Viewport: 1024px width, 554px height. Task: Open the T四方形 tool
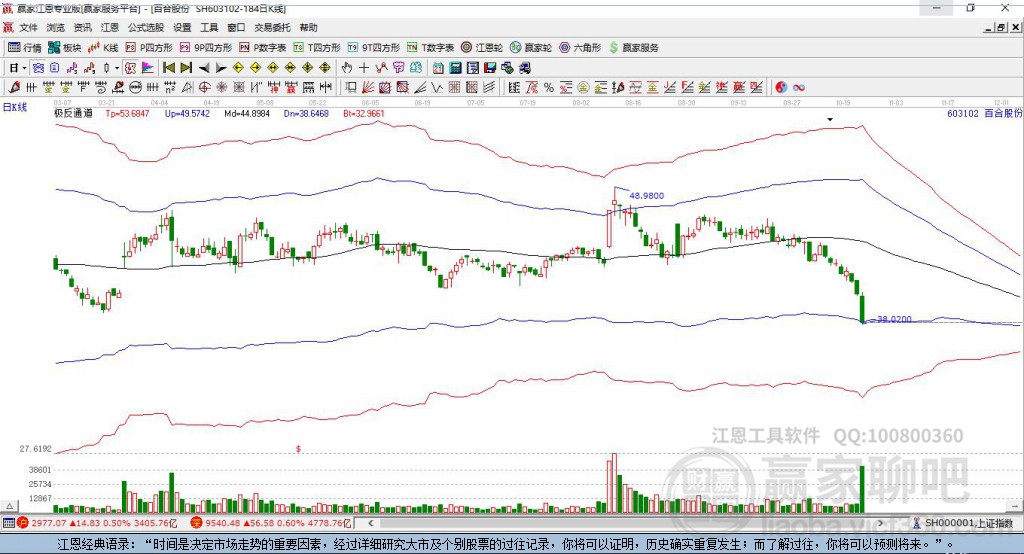click(317, 48)
